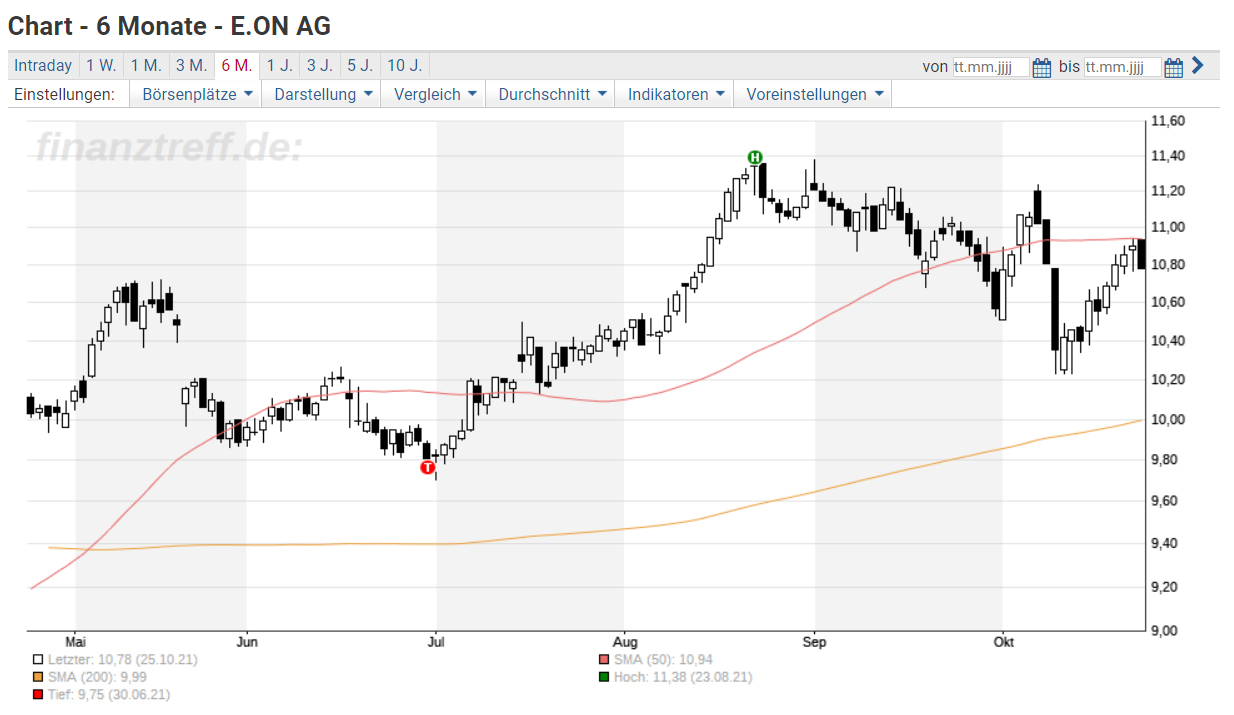The width and height of the screenshot is (1234, 715).
Task: Select the 1 J. time range tab
Action: pos(280,66)
